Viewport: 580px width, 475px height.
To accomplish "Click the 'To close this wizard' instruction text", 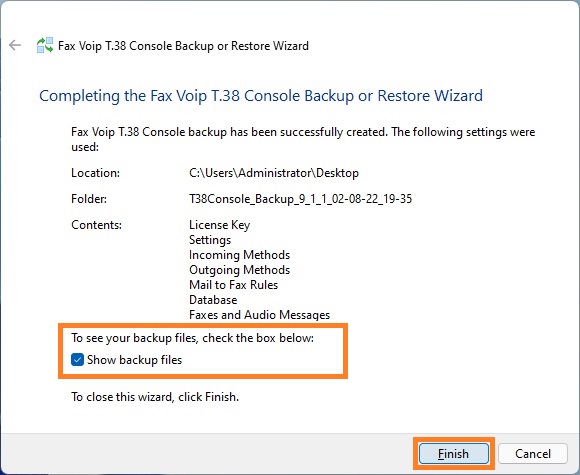I will coord(155,397).
